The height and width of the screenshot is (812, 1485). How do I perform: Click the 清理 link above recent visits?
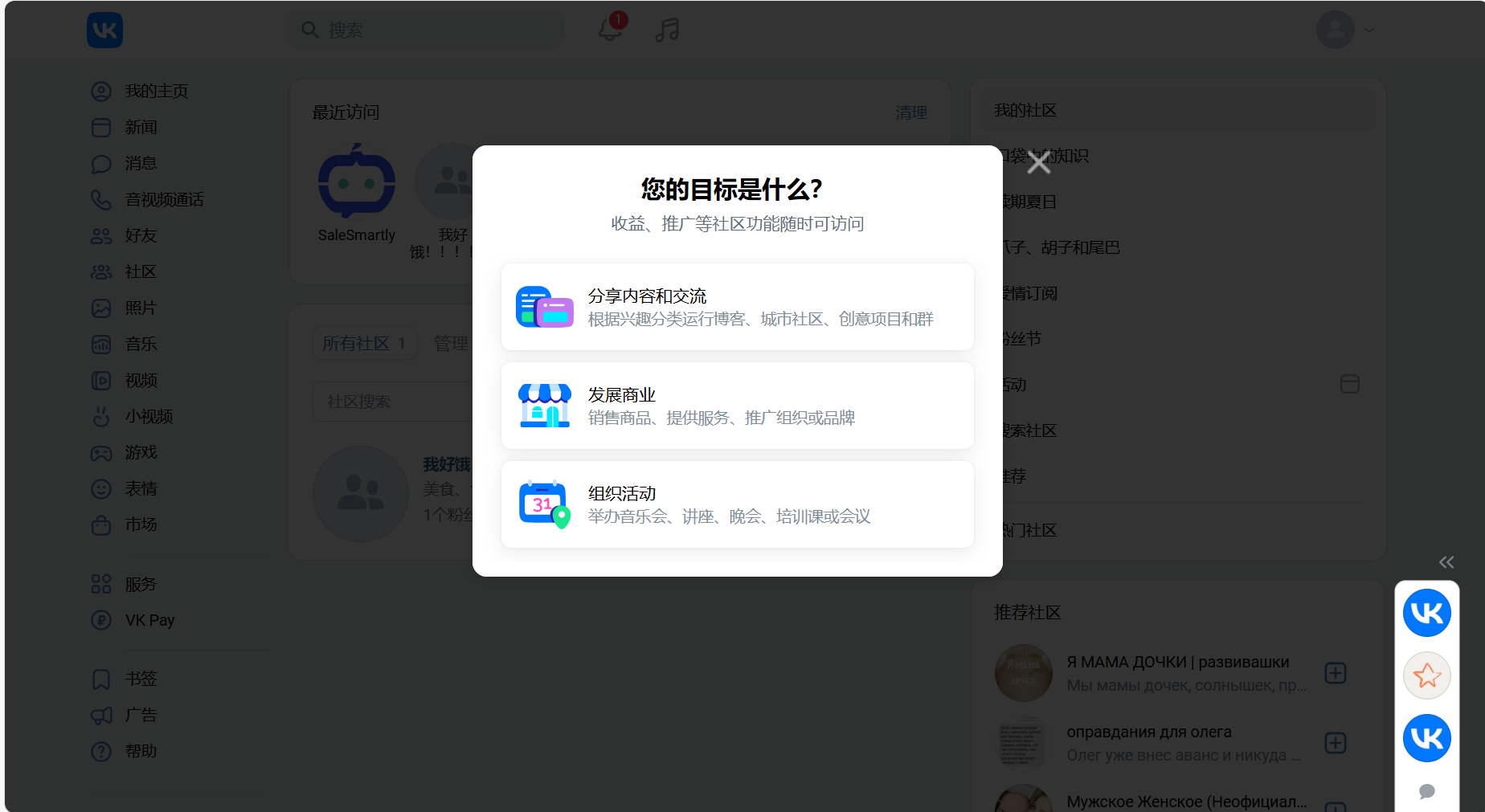click(x=910, y=112)
